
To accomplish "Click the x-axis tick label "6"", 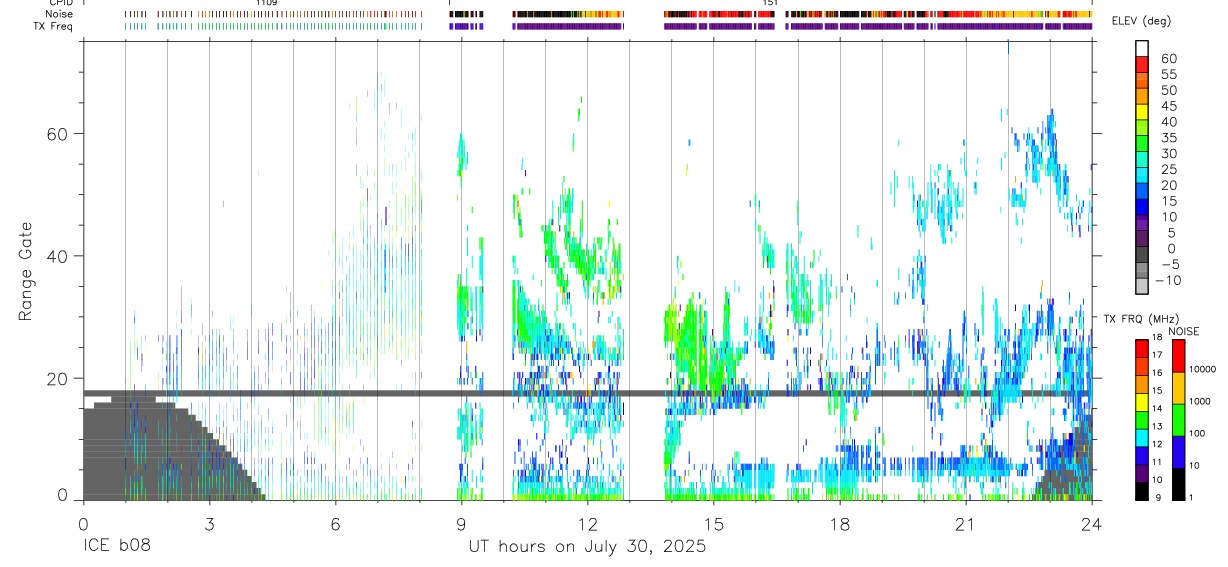I will pyautogui.click(x=335, y=524).
